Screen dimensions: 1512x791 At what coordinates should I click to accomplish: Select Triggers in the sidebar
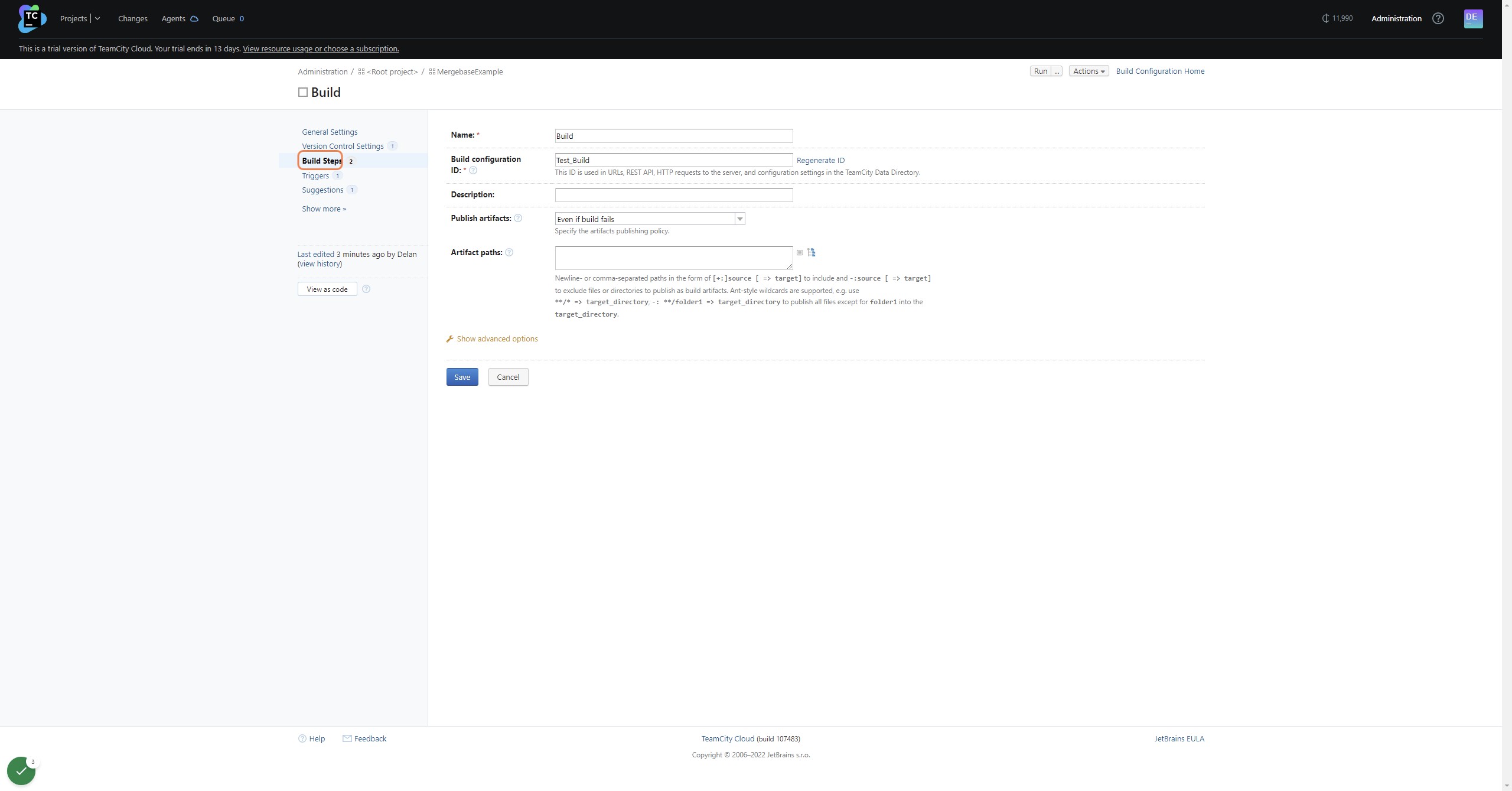(x=315, y=175)
